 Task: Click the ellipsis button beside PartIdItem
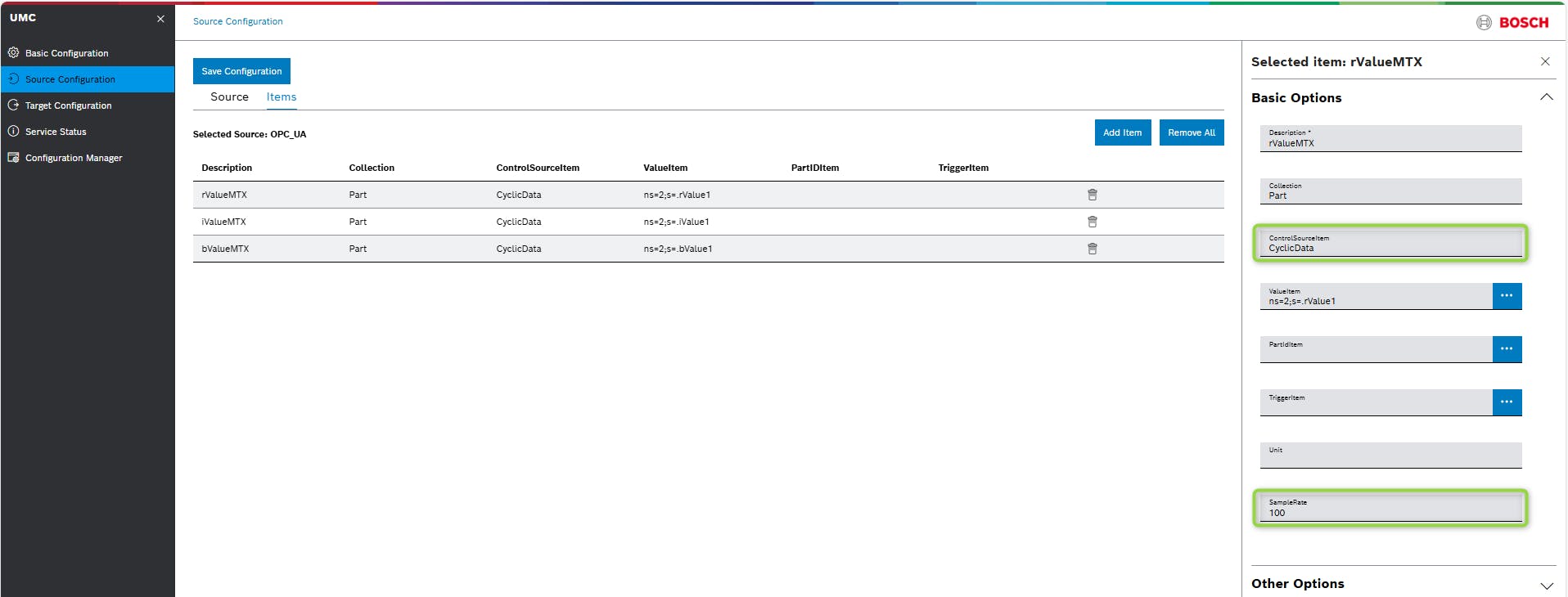[1507, 349]
